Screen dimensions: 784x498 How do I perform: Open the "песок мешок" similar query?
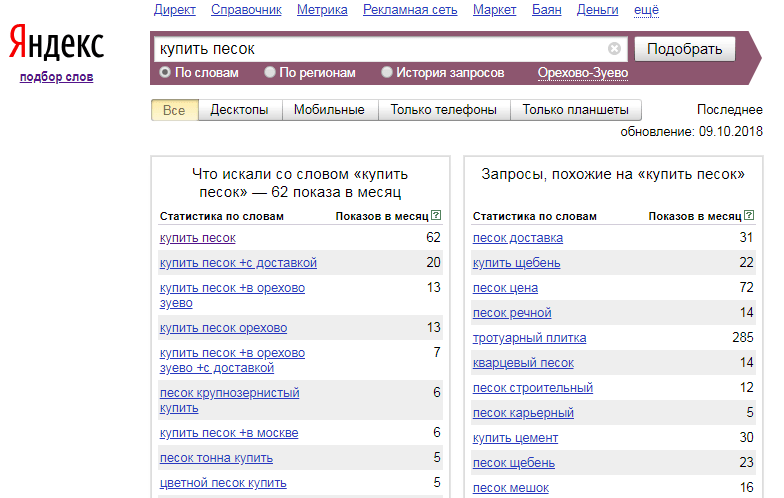click(x=511, y=488)
